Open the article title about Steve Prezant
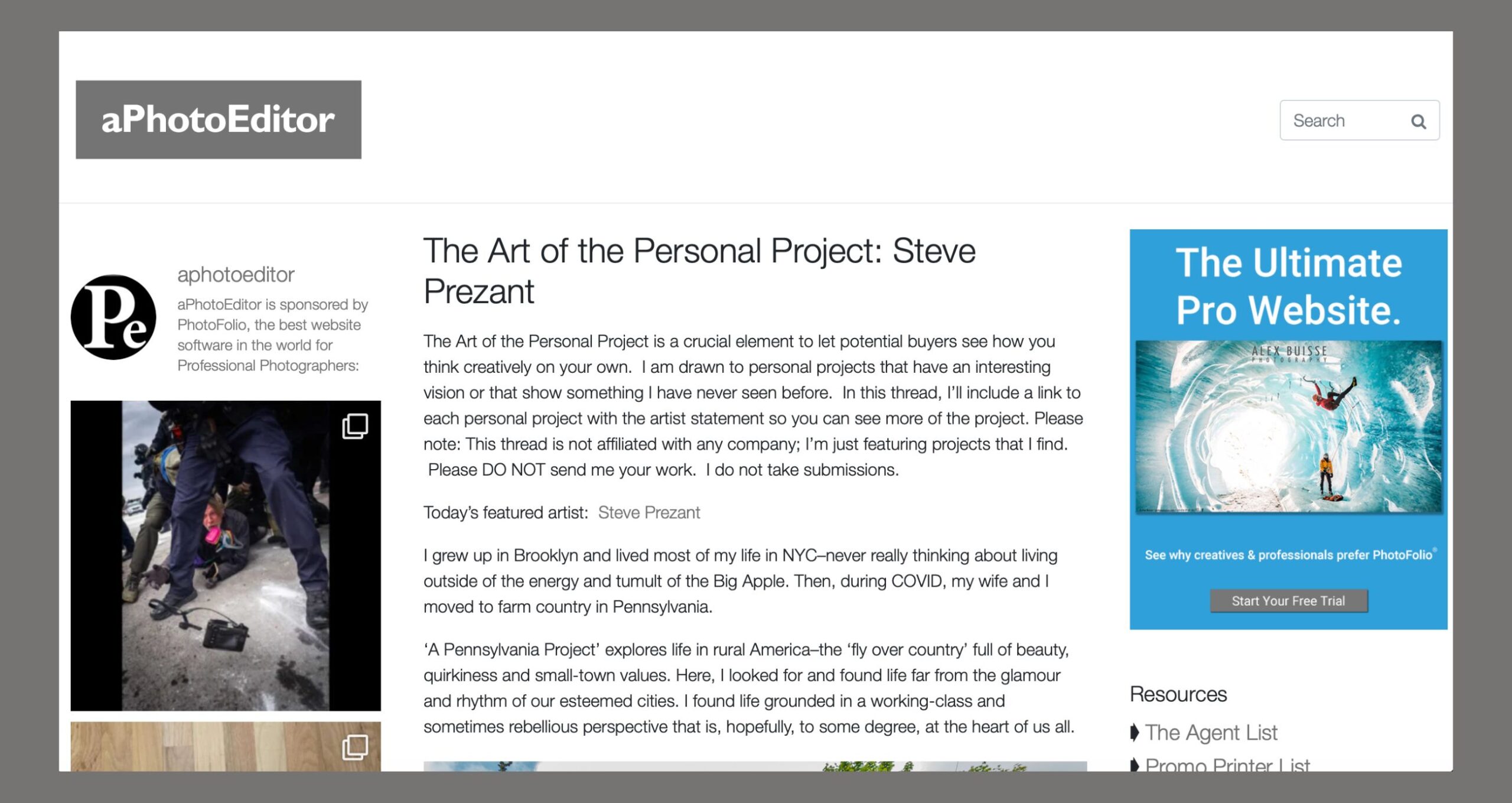1512x803 pixels. (699, 271)
